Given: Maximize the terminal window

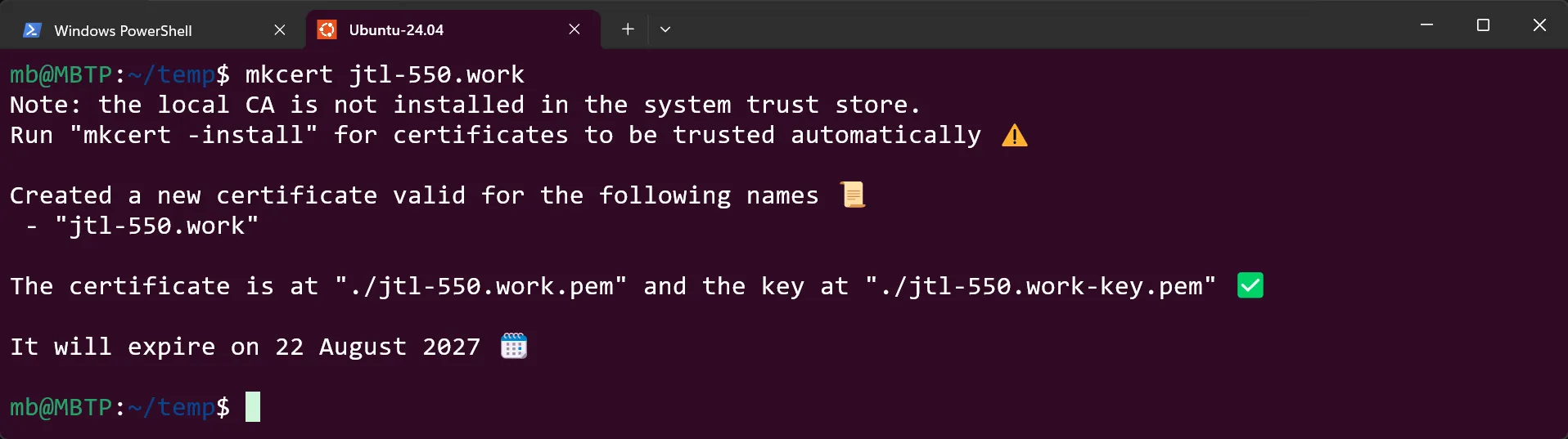Looking at the screenshot, I should [x=1483, y=25].
